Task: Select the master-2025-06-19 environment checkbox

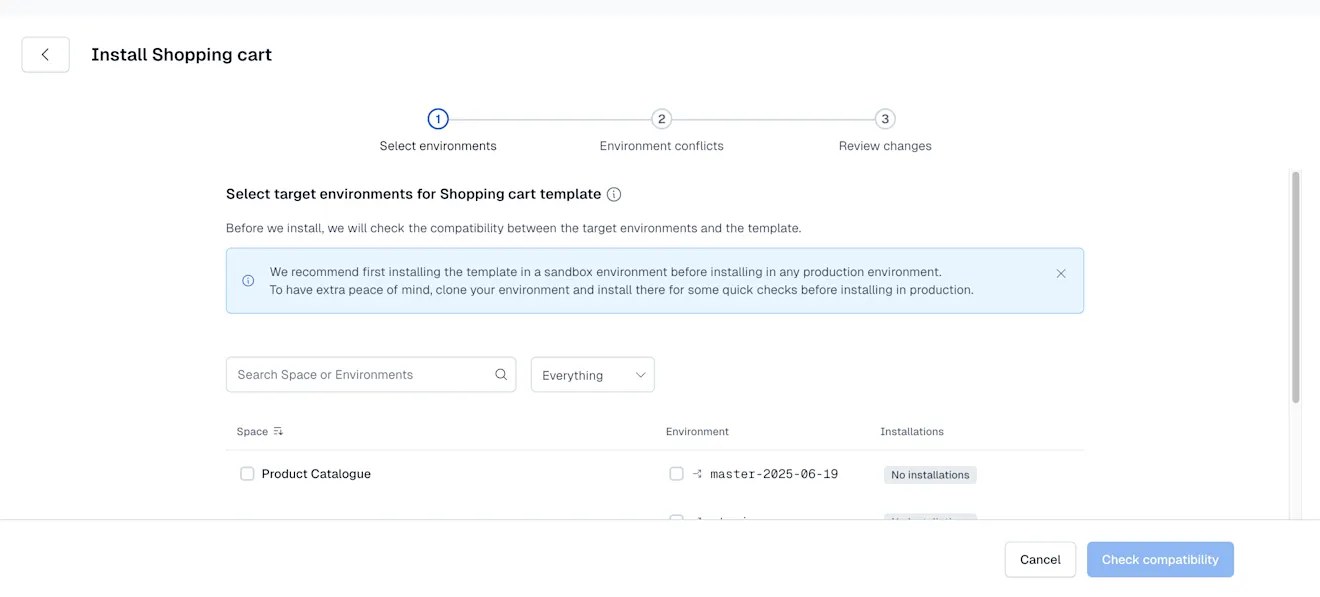Action: pos(676,473)
